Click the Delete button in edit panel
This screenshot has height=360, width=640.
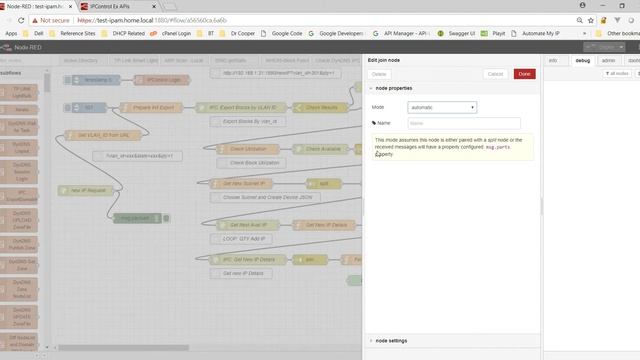click(x=379, y=74)
